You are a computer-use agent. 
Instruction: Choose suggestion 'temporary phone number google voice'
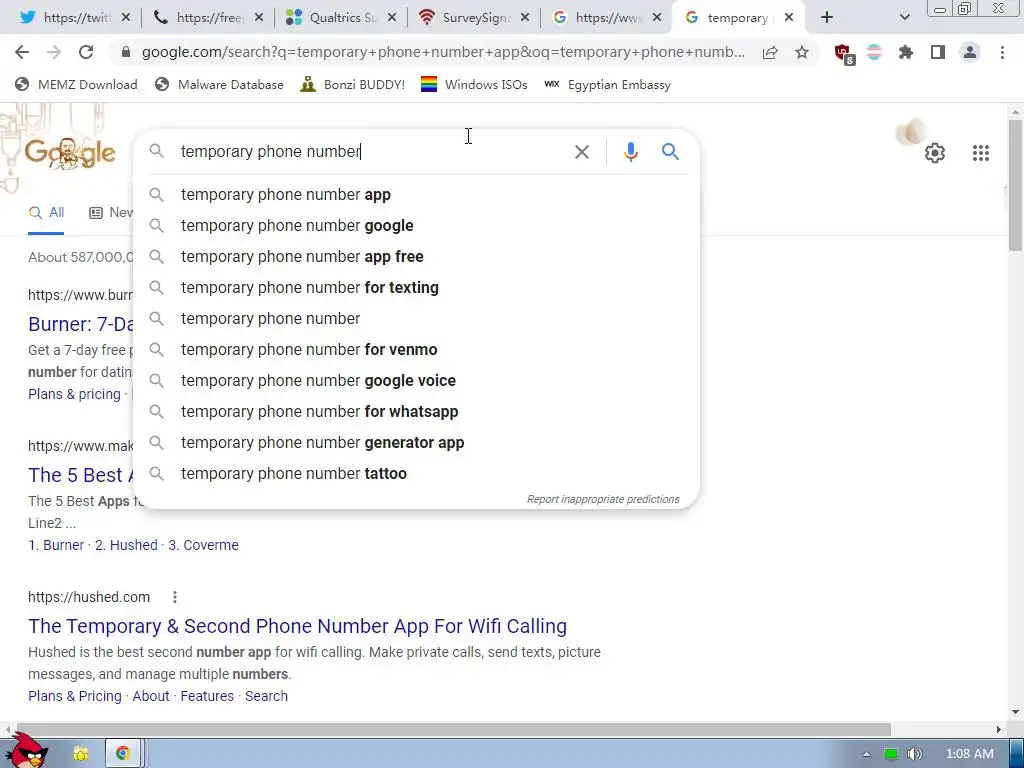(416, 381)
